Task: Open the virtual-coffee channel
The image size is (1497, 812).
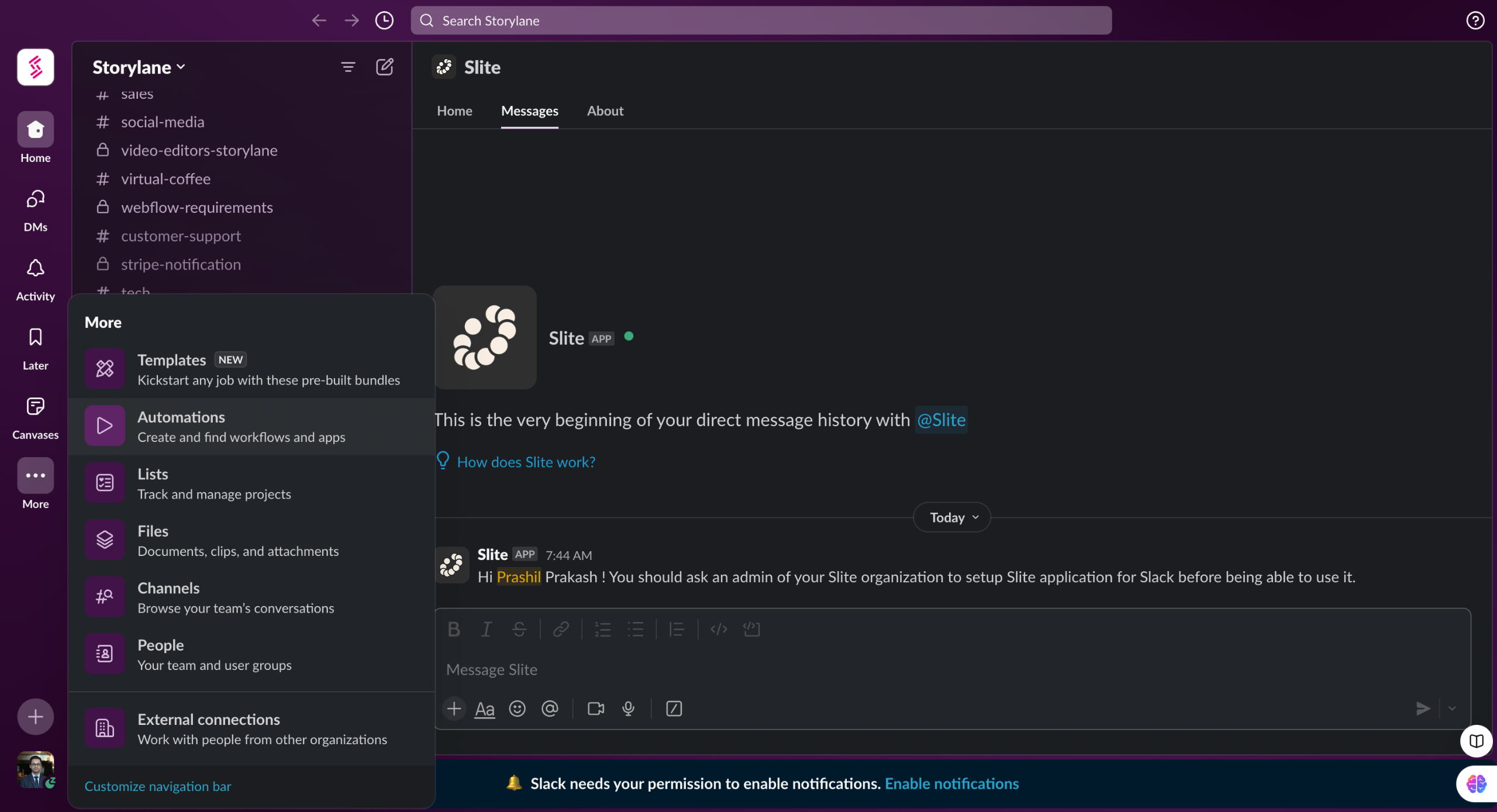Action: pyautogui.click(x=165, y=179)
